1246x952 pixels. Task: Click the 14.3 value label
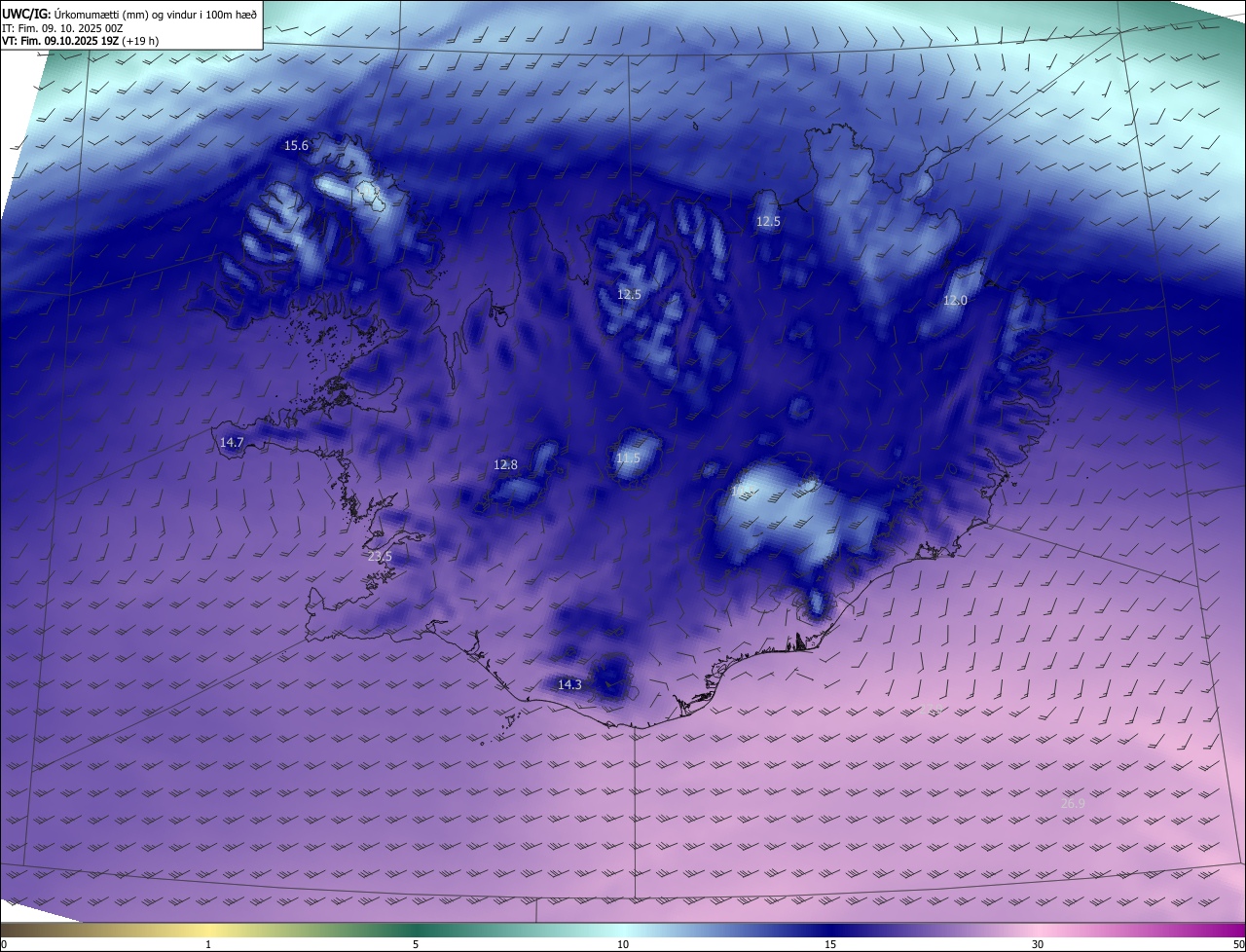tap(569, 685)
